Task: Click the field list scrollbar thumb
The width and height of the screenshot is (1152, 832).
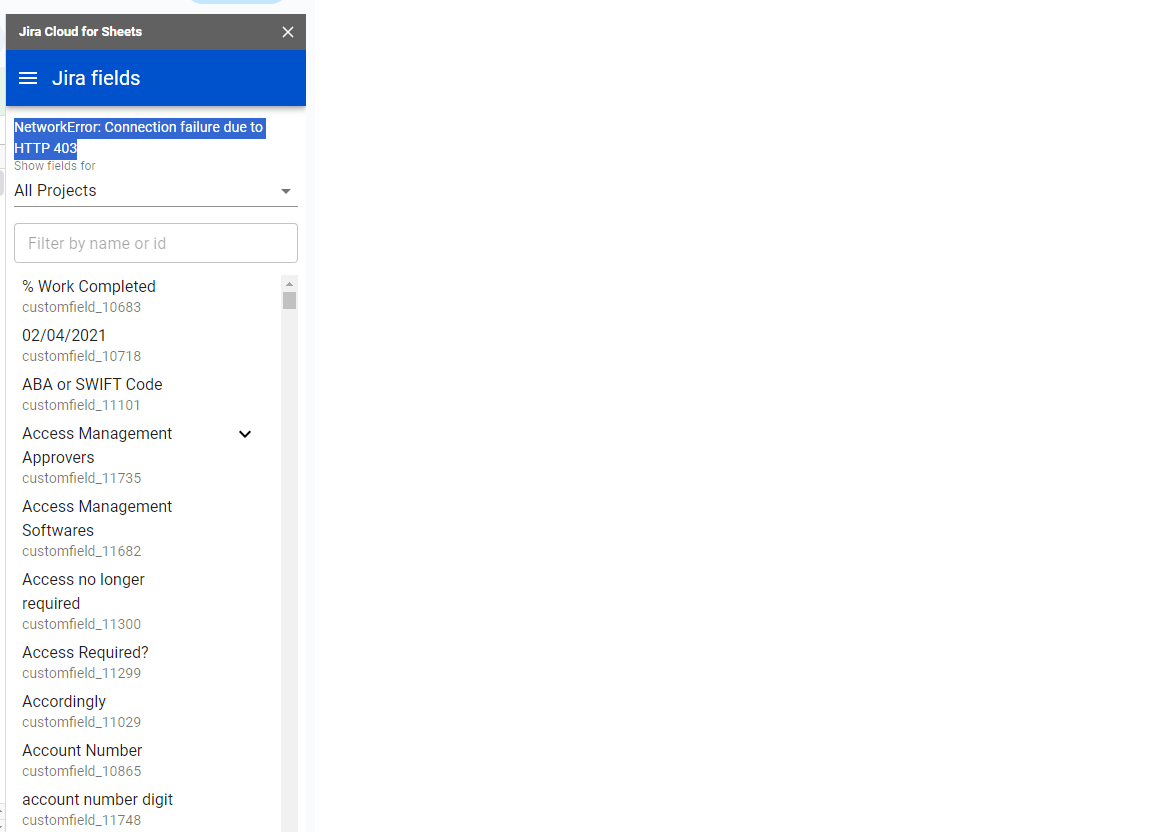Action: (289, 298)
